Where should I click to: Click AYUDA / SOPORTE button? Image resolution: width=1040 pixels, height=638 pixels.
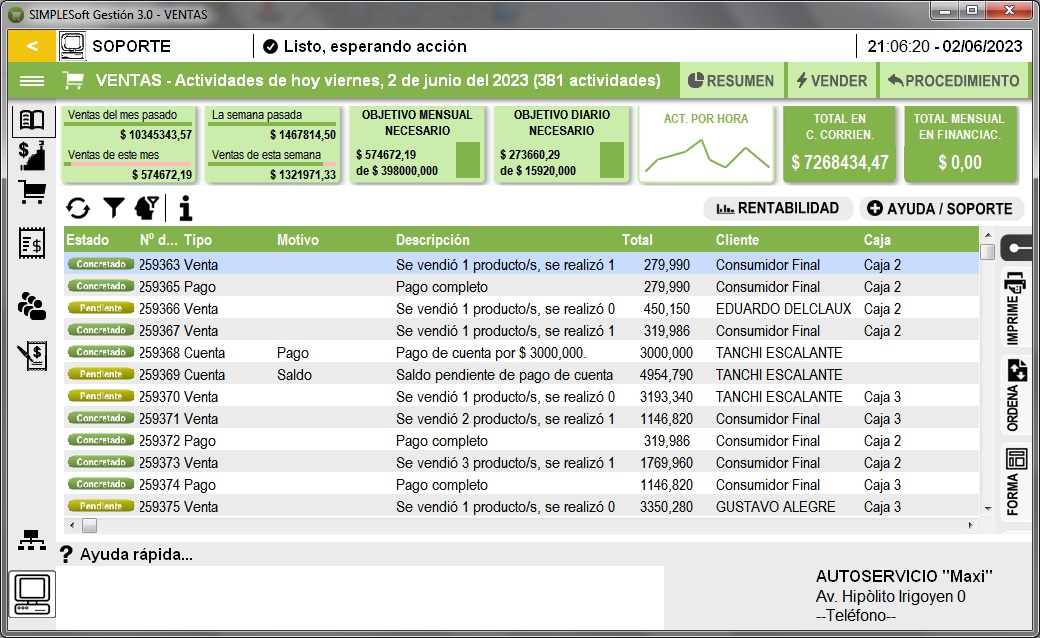coord(941,208)
